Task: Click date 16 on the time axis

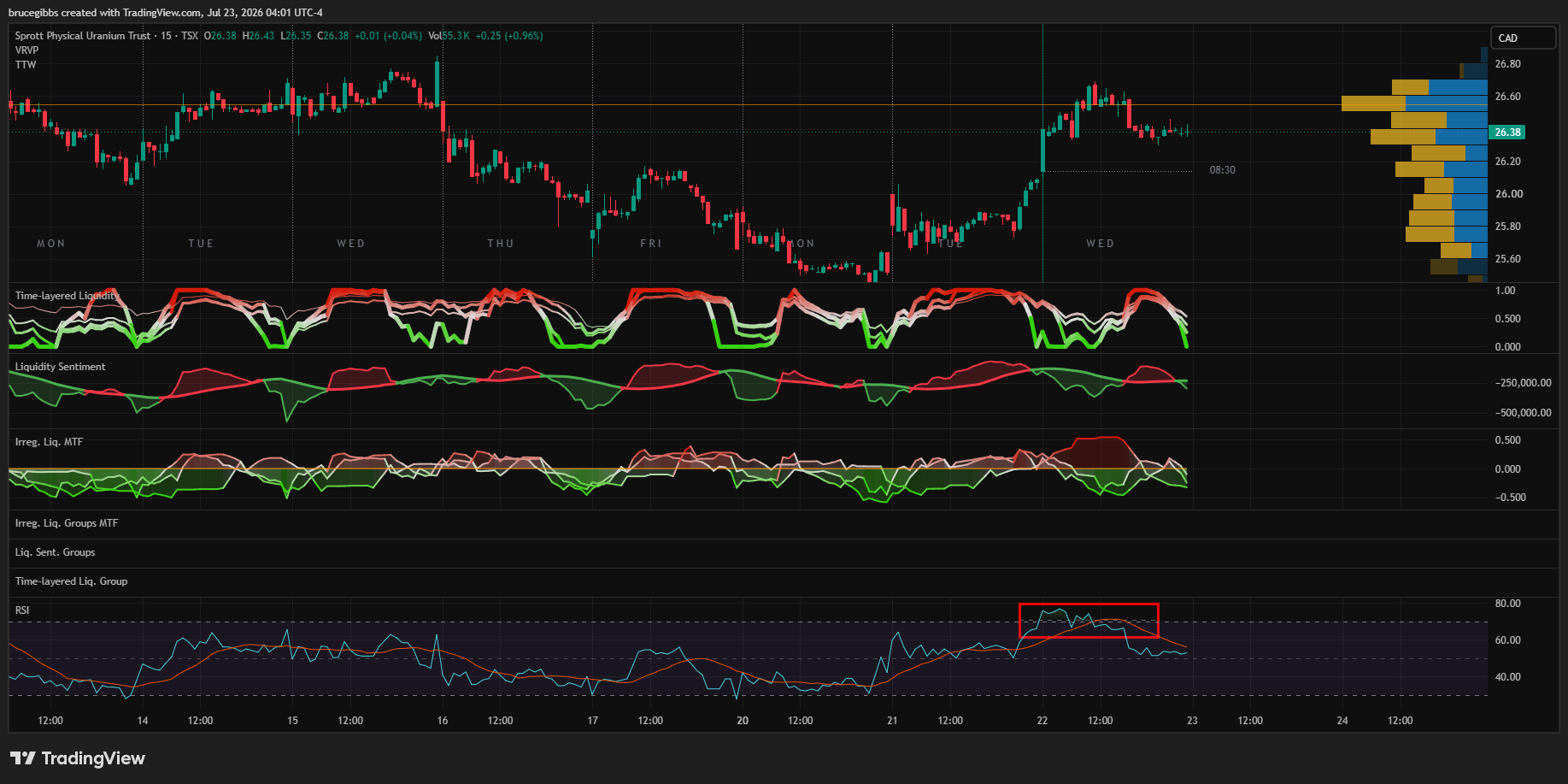Action: [443, 721]
